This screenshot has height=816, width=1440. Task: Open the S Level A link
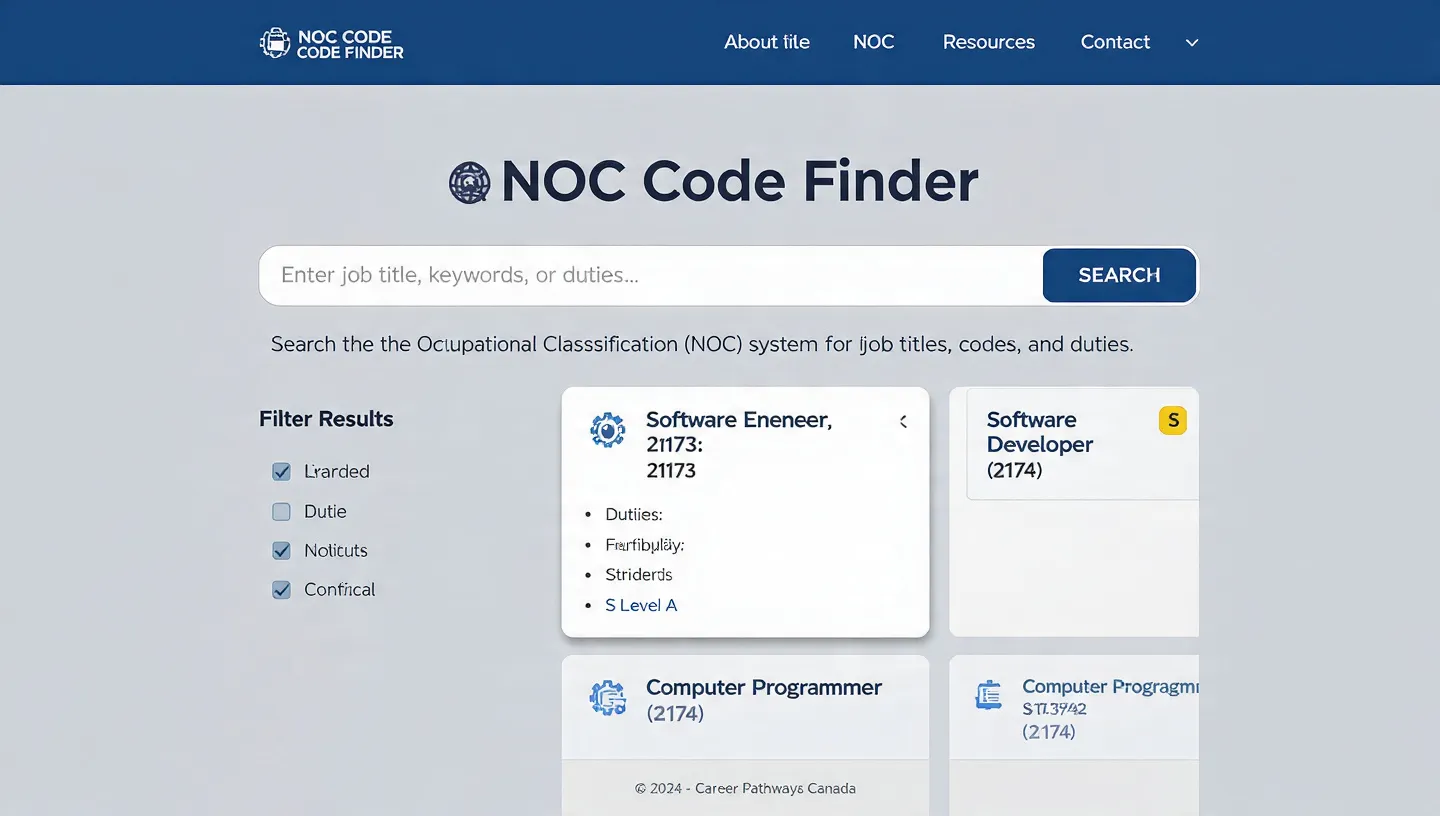click(641, 605)
